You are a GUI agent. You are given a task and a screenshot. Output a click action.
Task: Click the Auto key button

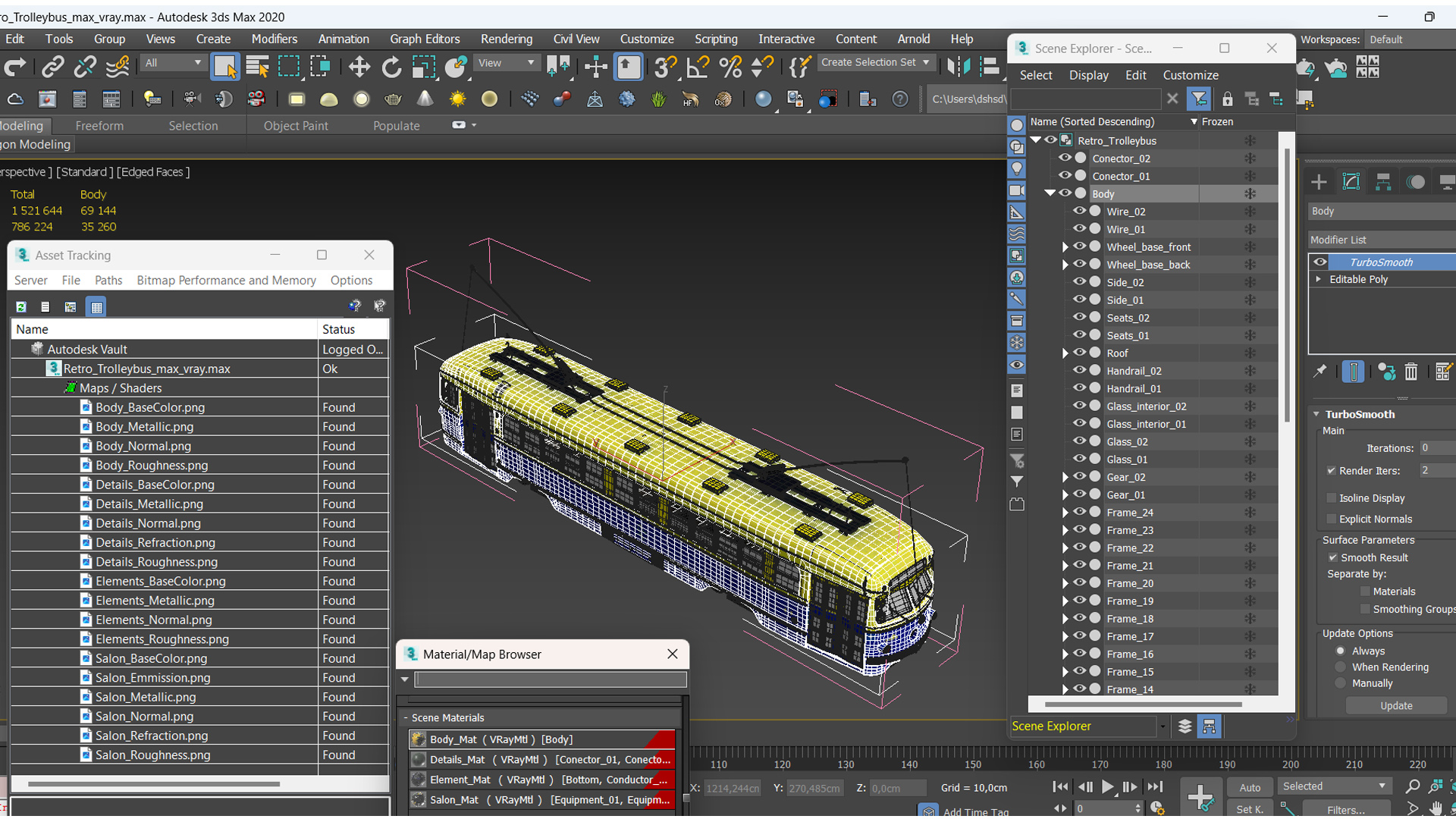[1250, 787]
